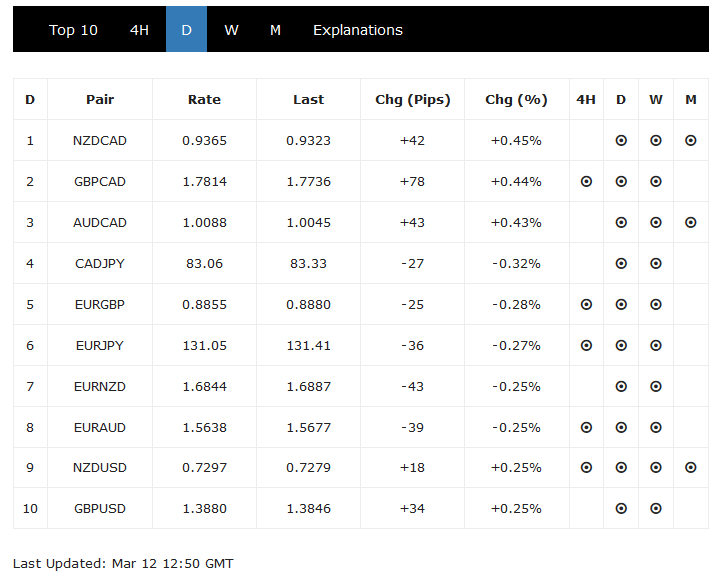Screen dimensions: 718x578
Task: Go to the Top 10 tab
Action: (x=73, y=30)
